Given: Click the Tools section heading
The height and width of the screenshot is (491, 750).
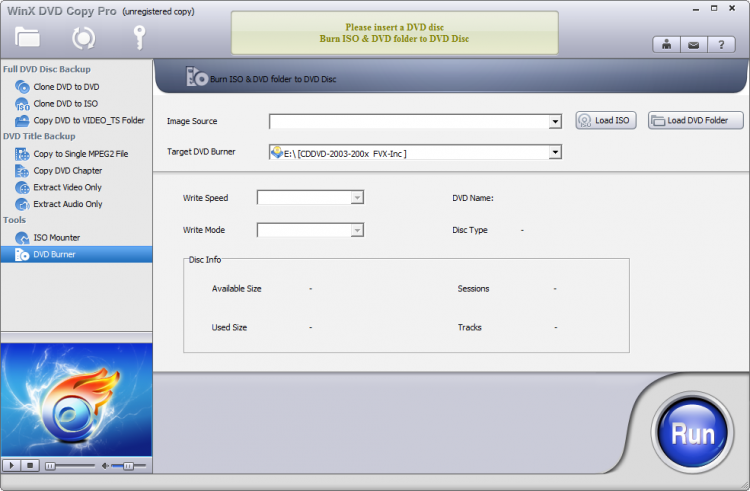Looking at the screenshot, I should [x=14, y=220].
